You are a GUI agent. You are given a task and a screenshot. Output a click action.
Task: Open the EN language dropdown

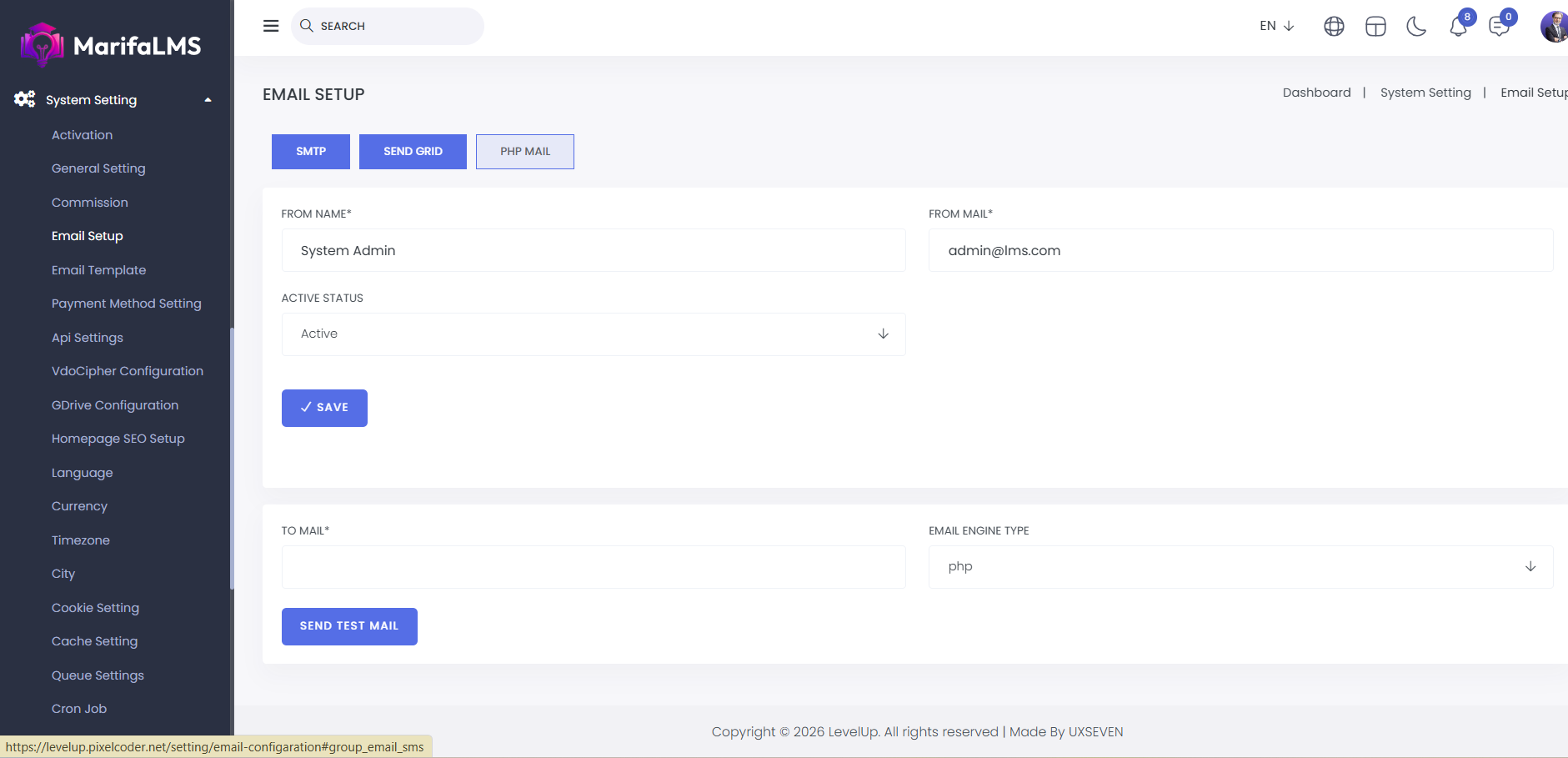pos(1276,26)
